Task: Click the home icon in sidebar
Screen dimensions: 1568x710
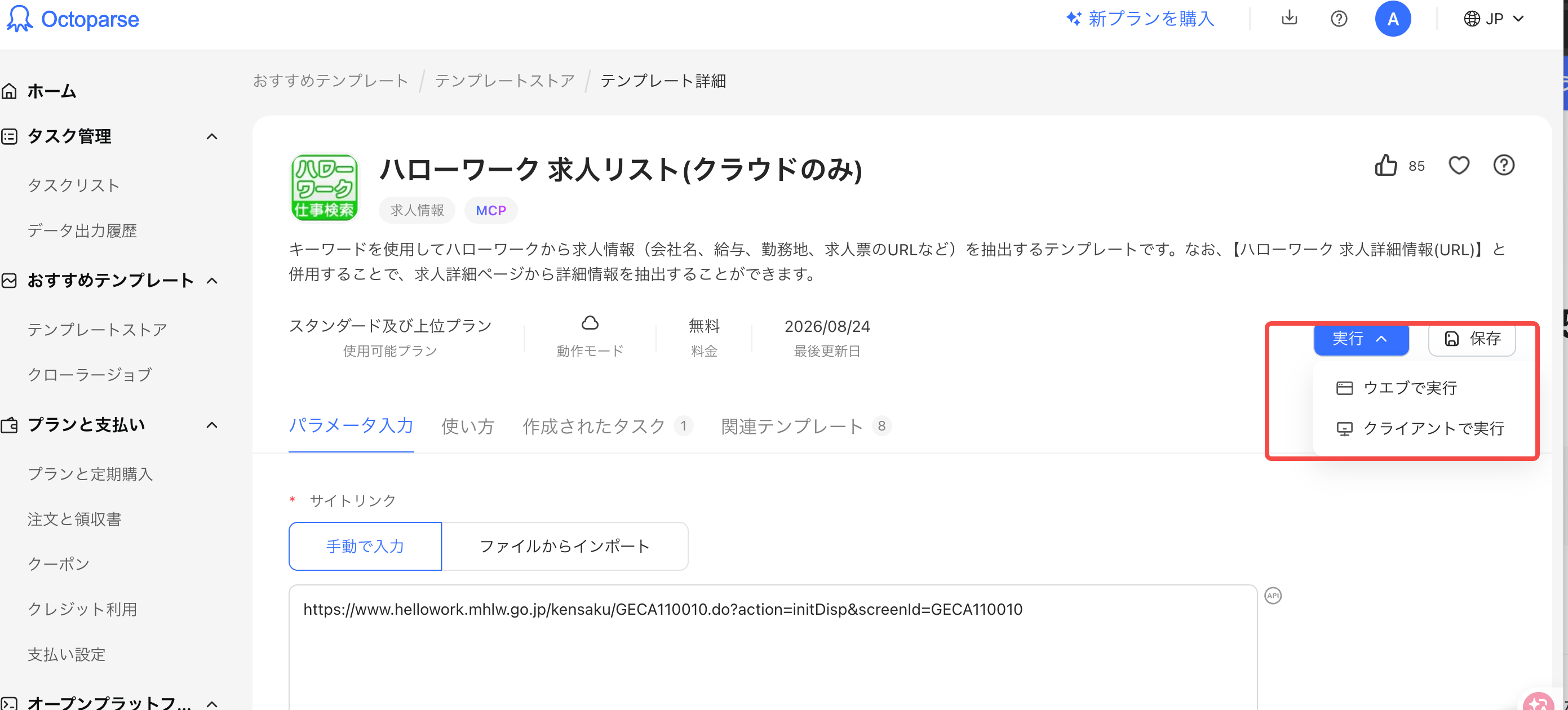Action: [9, 91]
